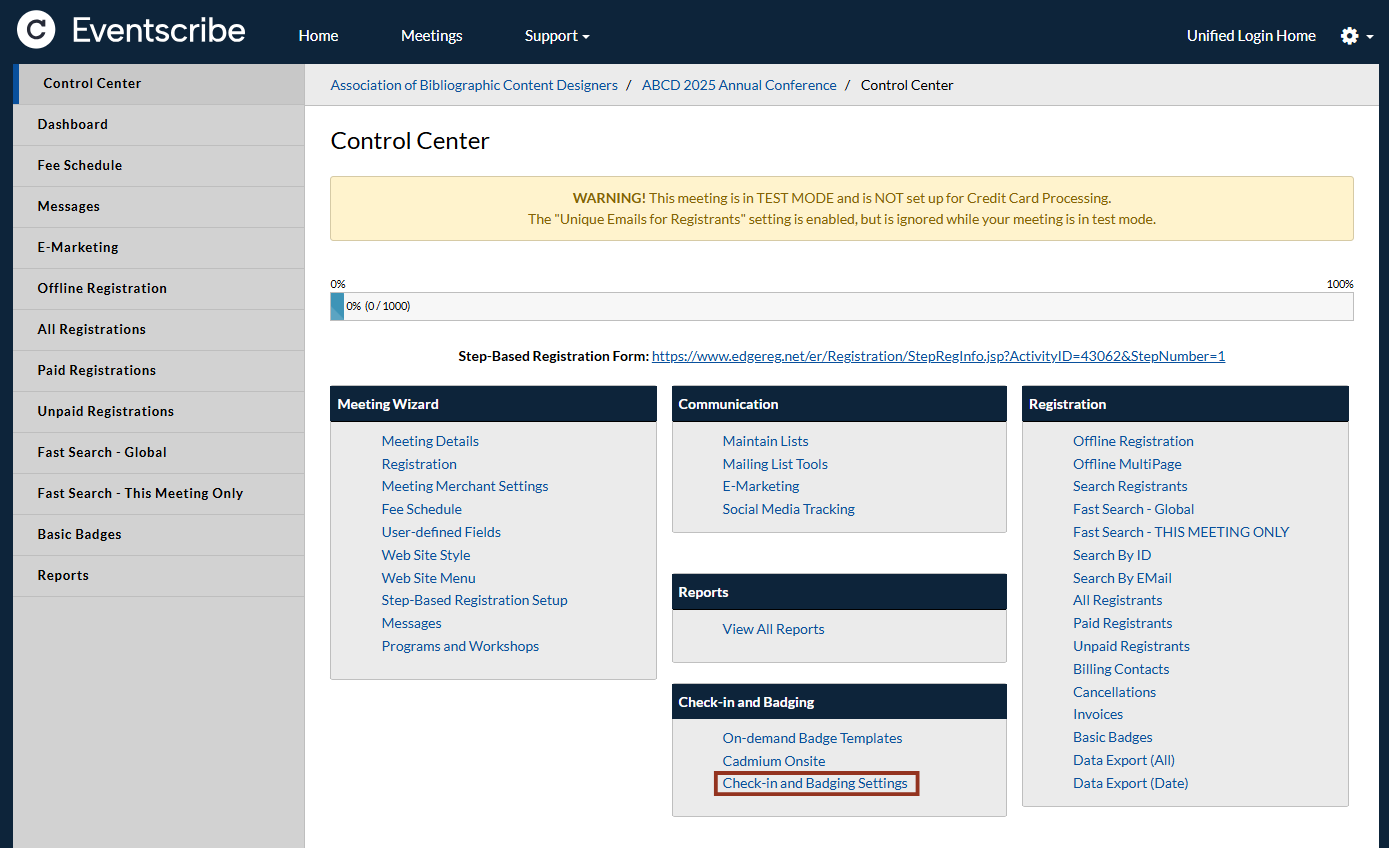Open Paid Registrants link
The width and height of the screenshot is (1389, 848).
[x=1123, y=623]
